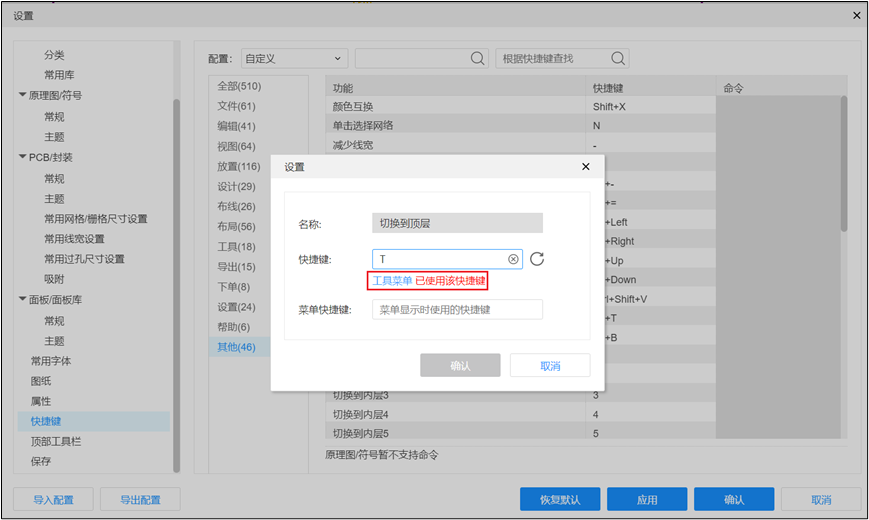Open 吸附 settings
Screen dimensions: 869x520
[x=54, y=279]
